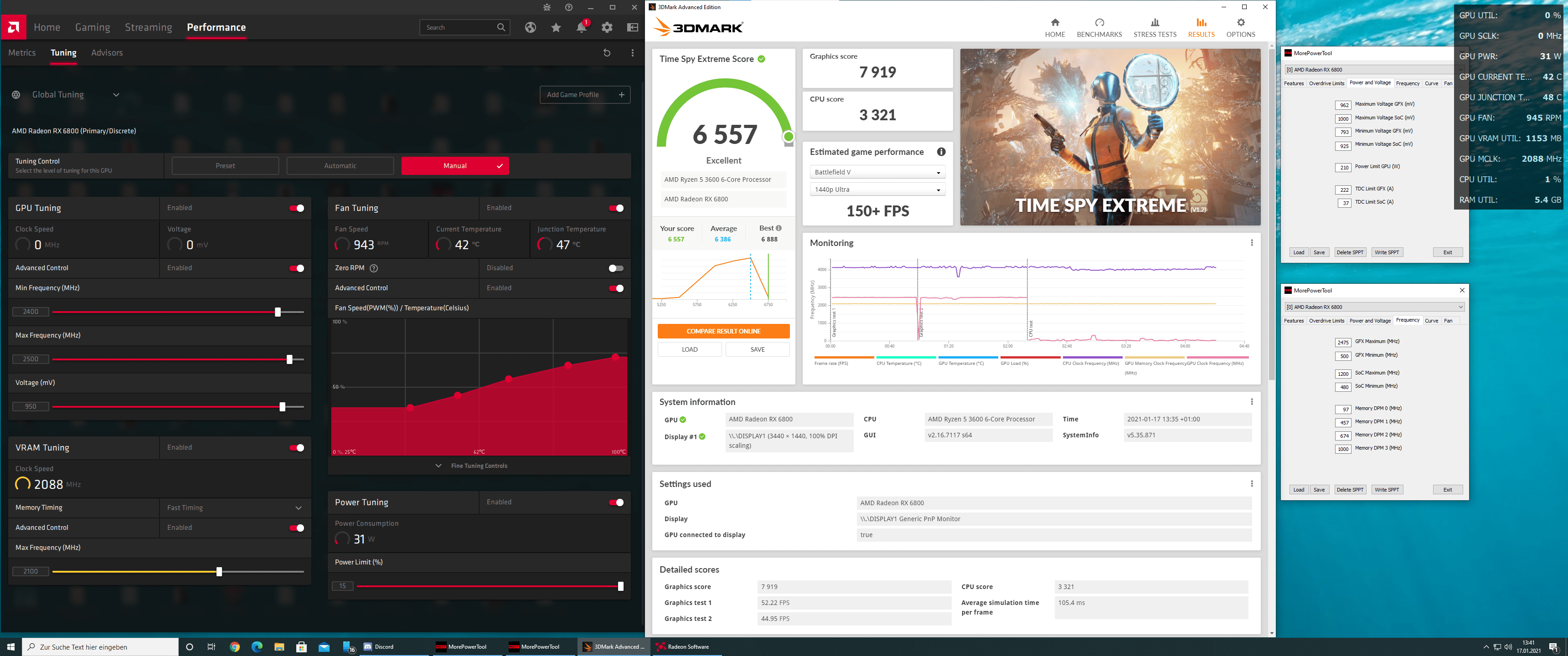Screen dimensions: 1568x656
Task: Open the help question mark icon in Radeon
Action: 568,7
